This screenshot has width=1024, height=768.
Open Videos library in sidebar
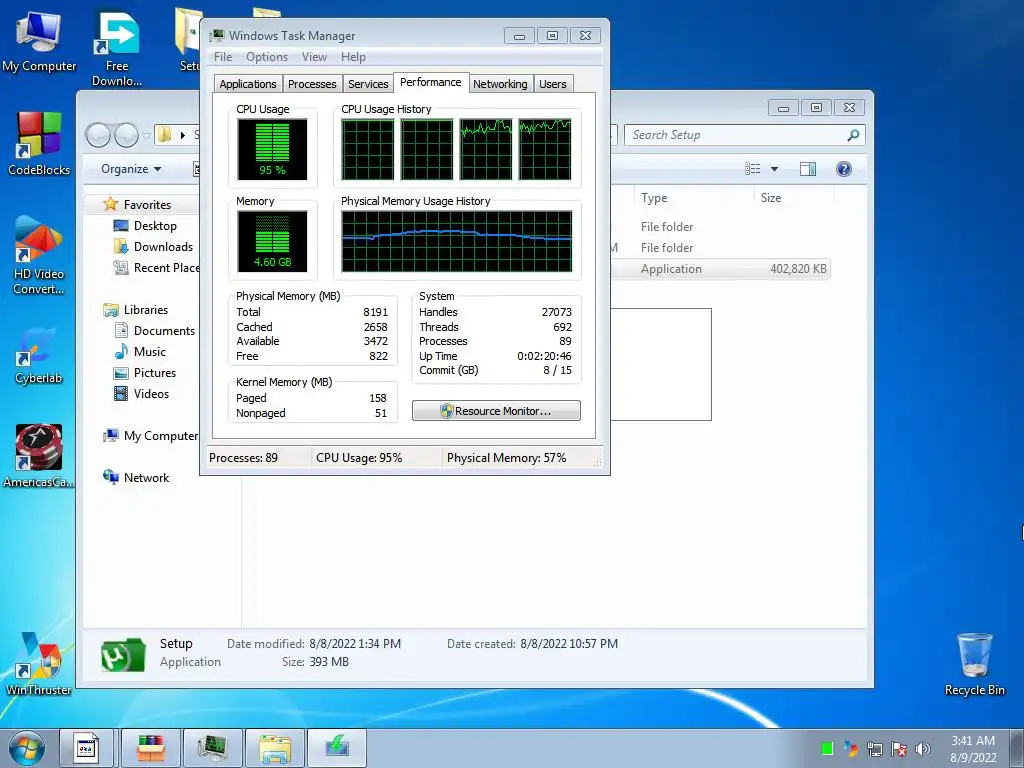coord(151,393)
